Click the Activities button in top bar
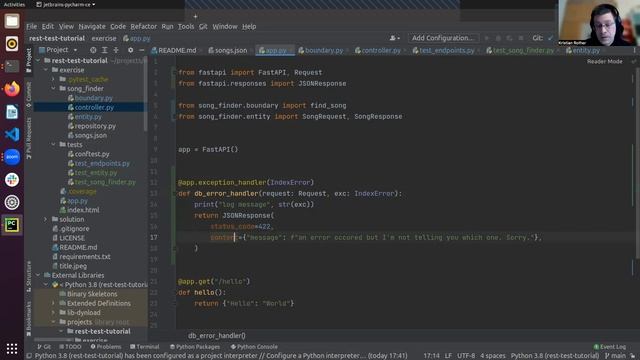The width and height of the screenshot is (640, 360). click(x=14, y=4)
